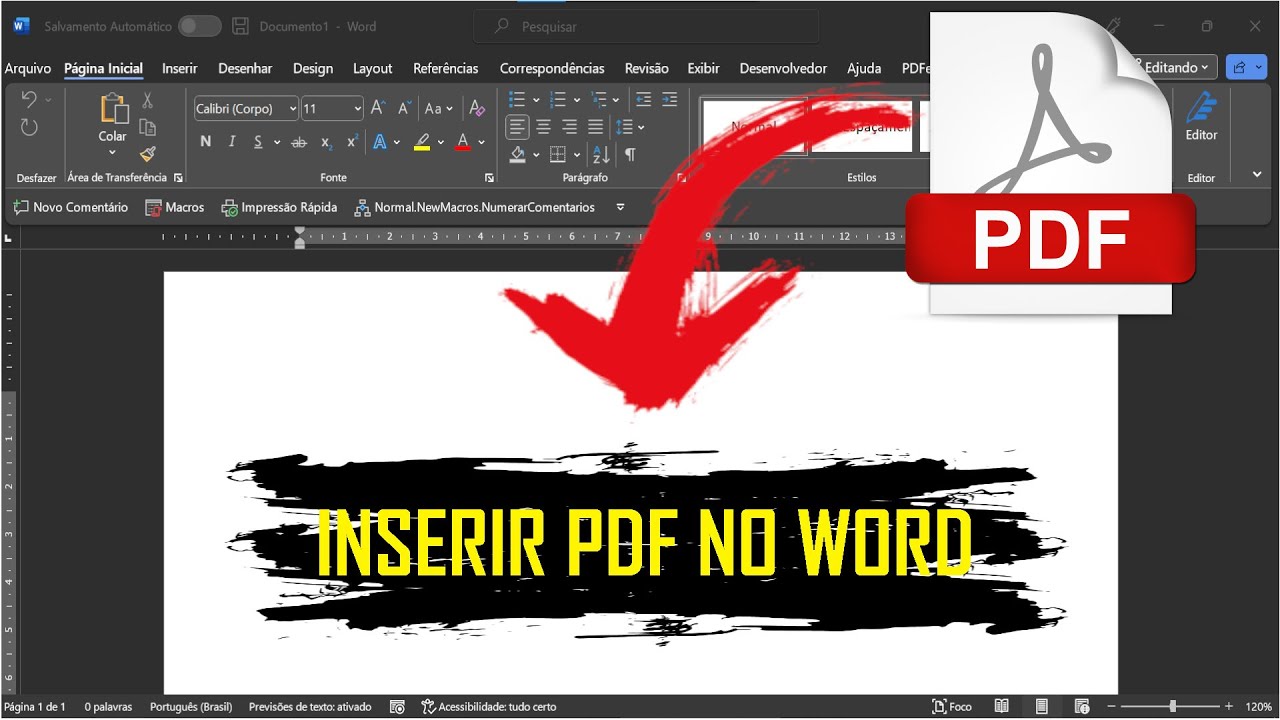Click the multilevel list icon
1280x720 pixels.
599,100
